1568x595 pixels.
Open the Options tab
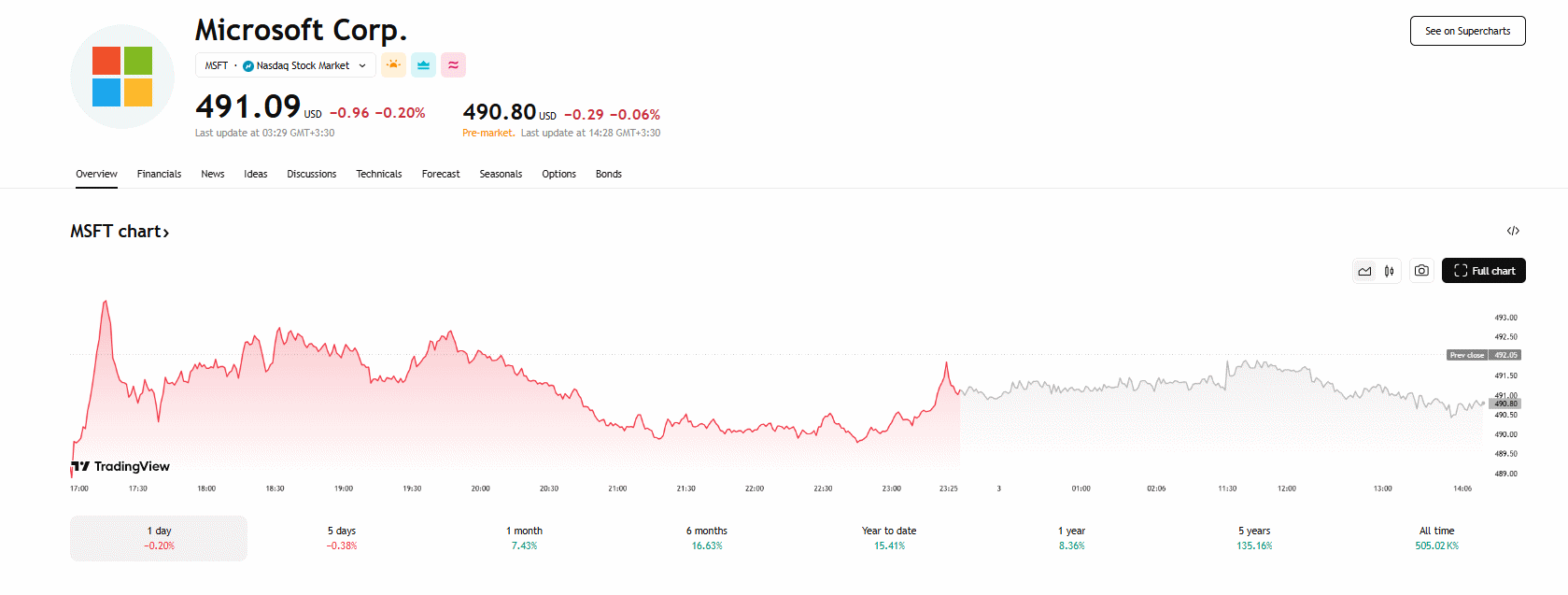[x=558, y=174]
